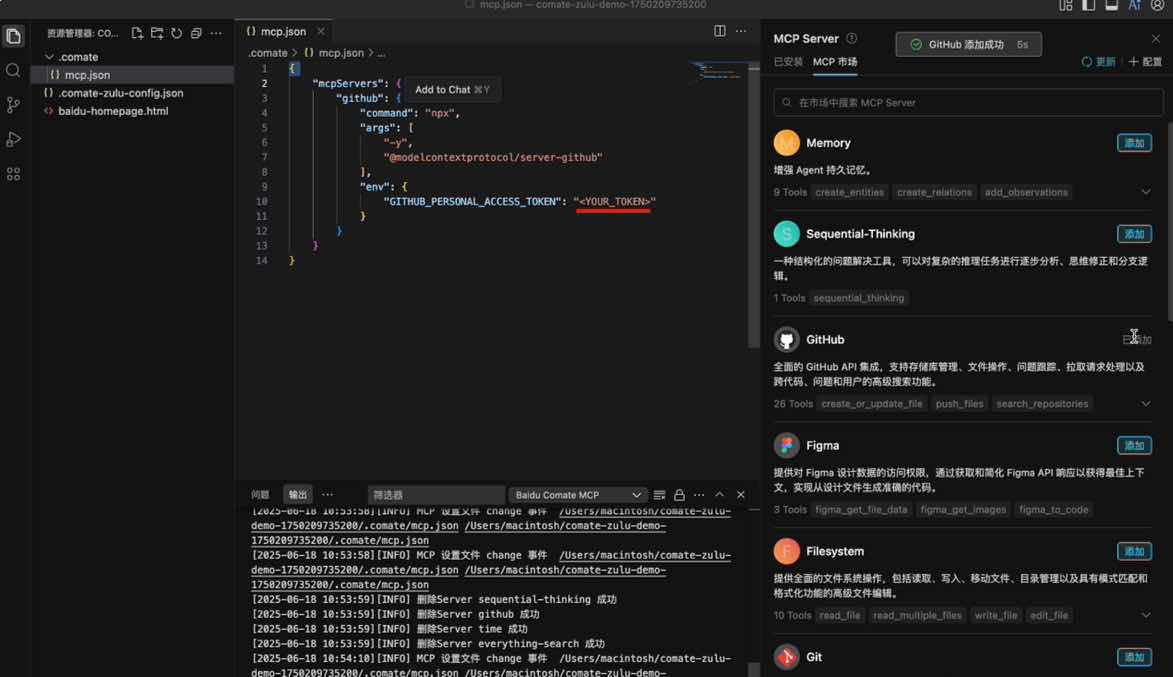Click the search_repositories tool tag

[1042, 404]
